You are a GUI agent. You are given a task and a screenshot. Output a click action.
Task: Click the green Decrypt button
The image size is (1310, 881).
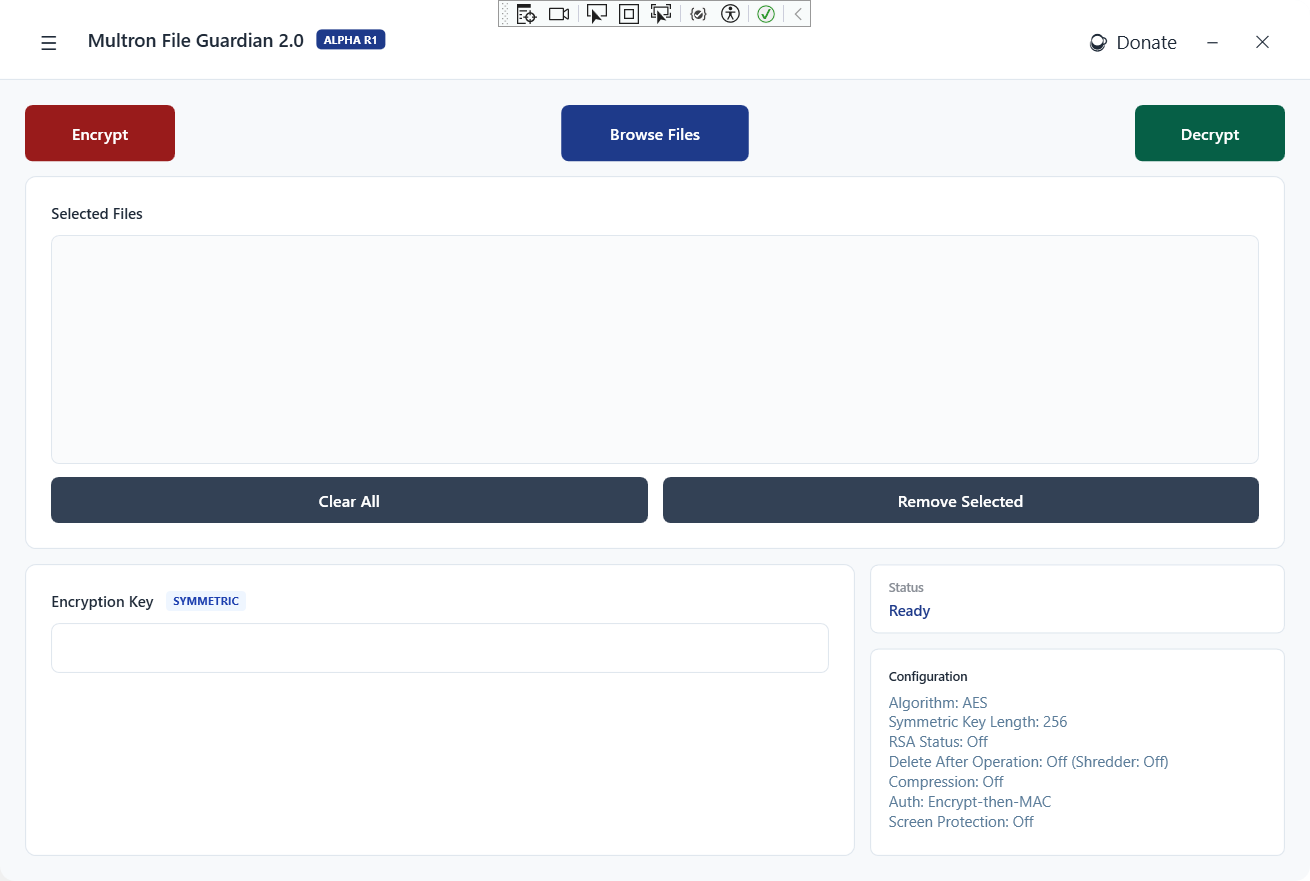(x=1210, y=133)
